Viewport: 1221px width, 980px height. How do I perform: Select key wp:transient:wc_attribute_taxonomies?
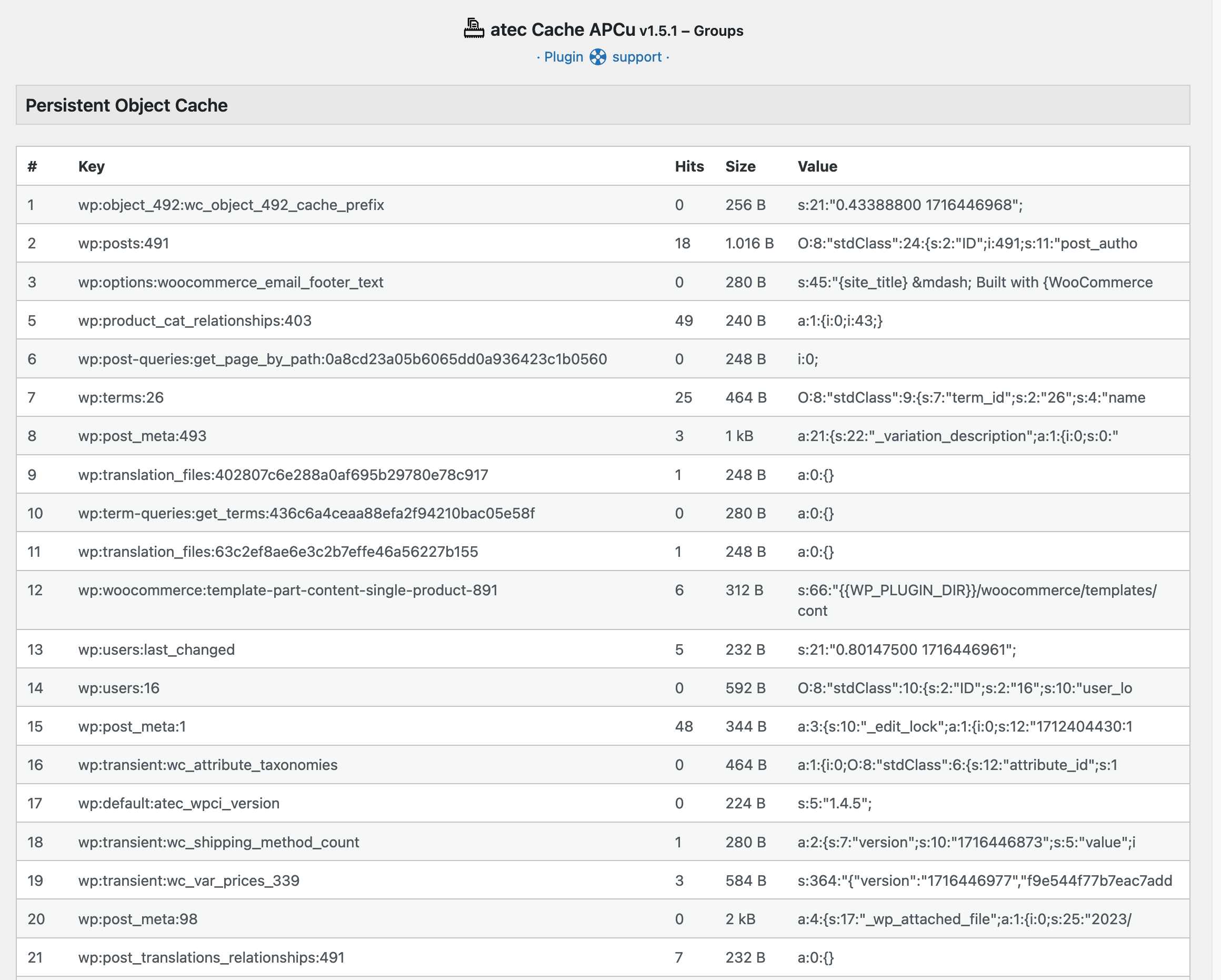(208, 765)
